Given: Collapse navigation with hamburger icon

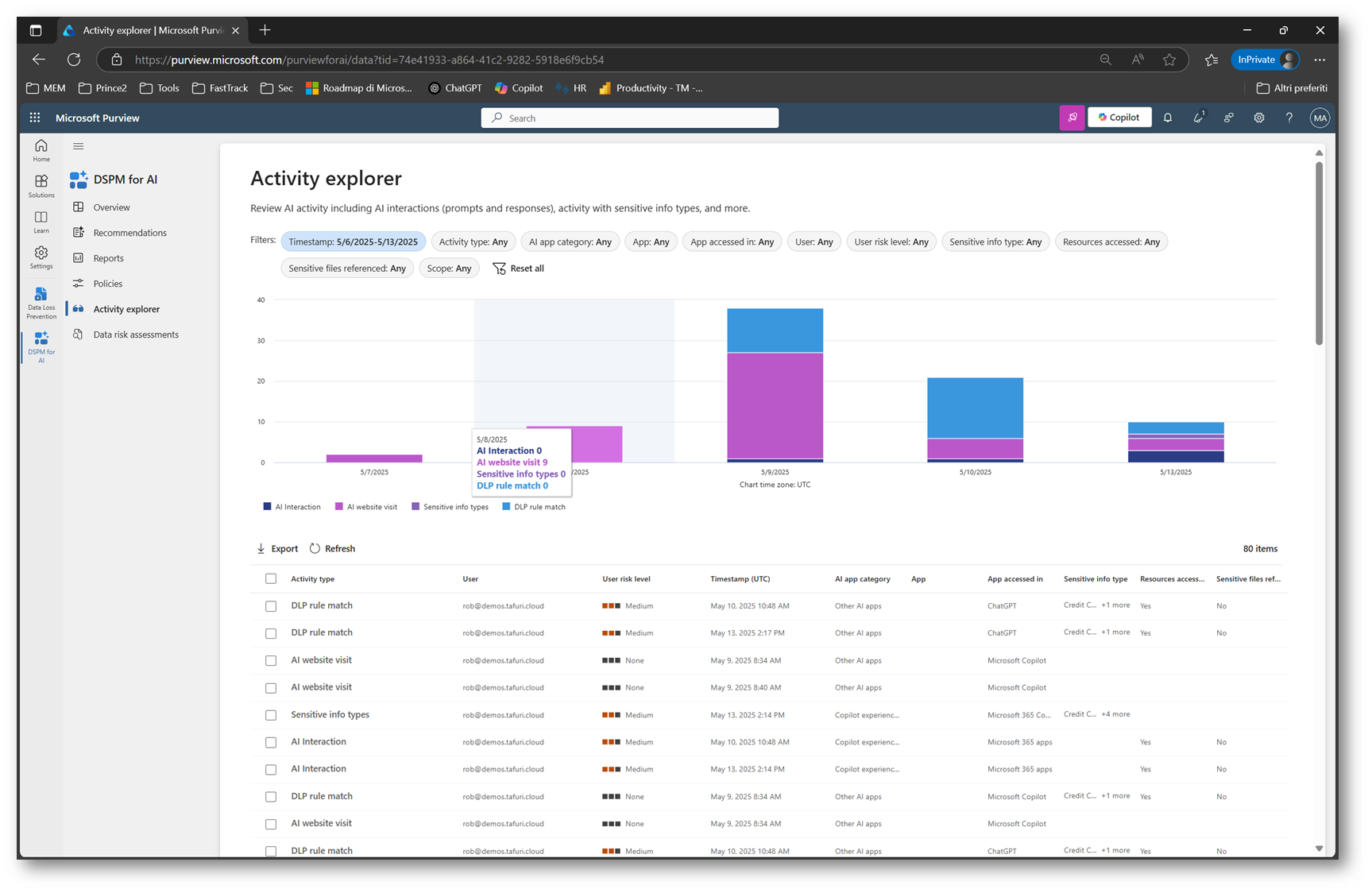Looking at the screenshot, I should 78,146.
